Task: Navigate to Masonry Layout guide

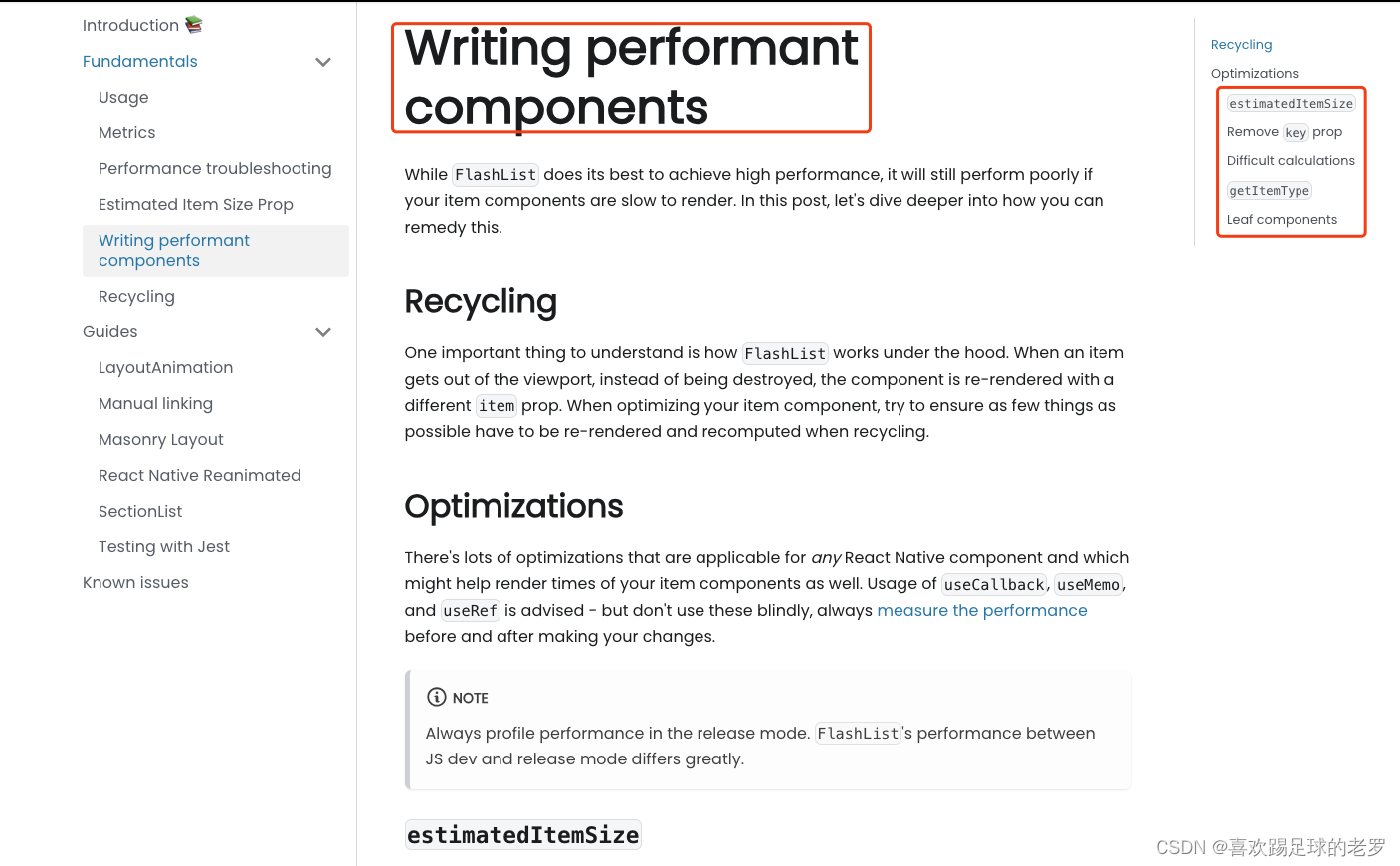Action: [160, 439]
